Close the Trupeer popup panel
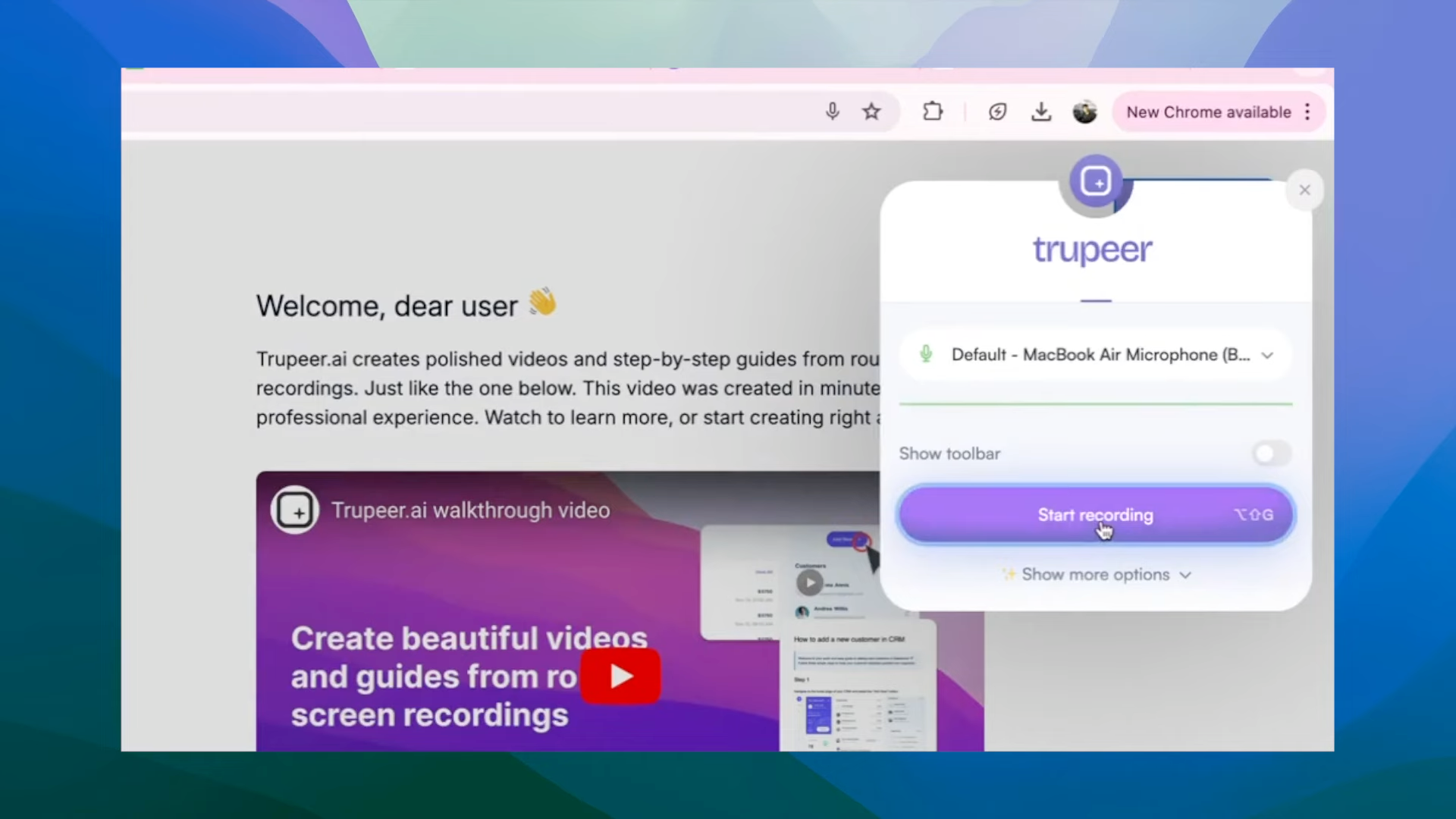Image resolution: width=1456 pixels, height=819 pixels. [x=1304, y=190]
